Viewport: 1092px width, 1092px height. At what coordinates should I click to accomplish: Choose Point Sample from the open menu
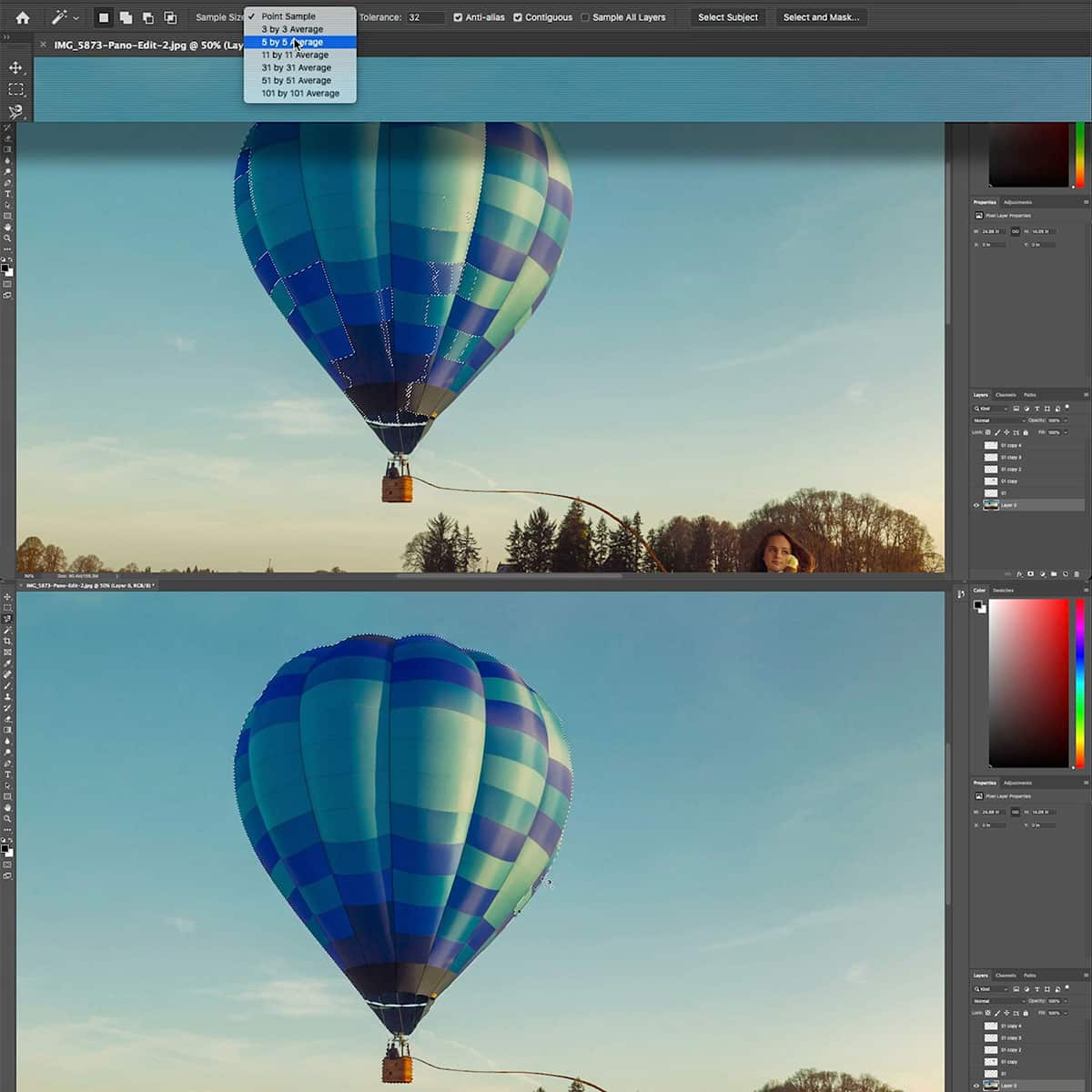pyautogui.click(x=288, y=15)
